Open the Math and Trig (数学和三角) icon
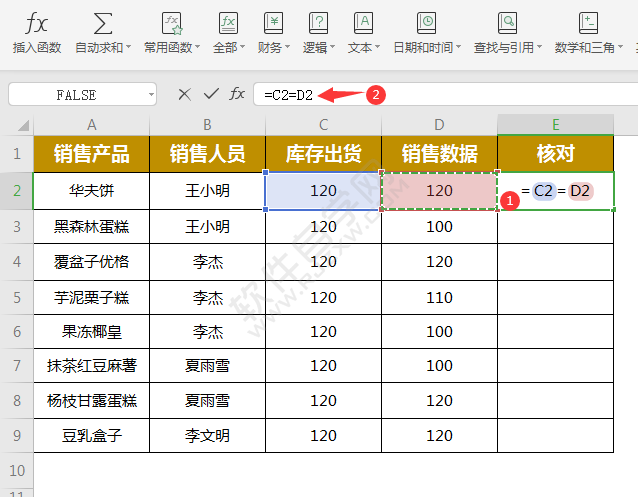This screenshot has width=638, height=497. [x=588, y=23]
